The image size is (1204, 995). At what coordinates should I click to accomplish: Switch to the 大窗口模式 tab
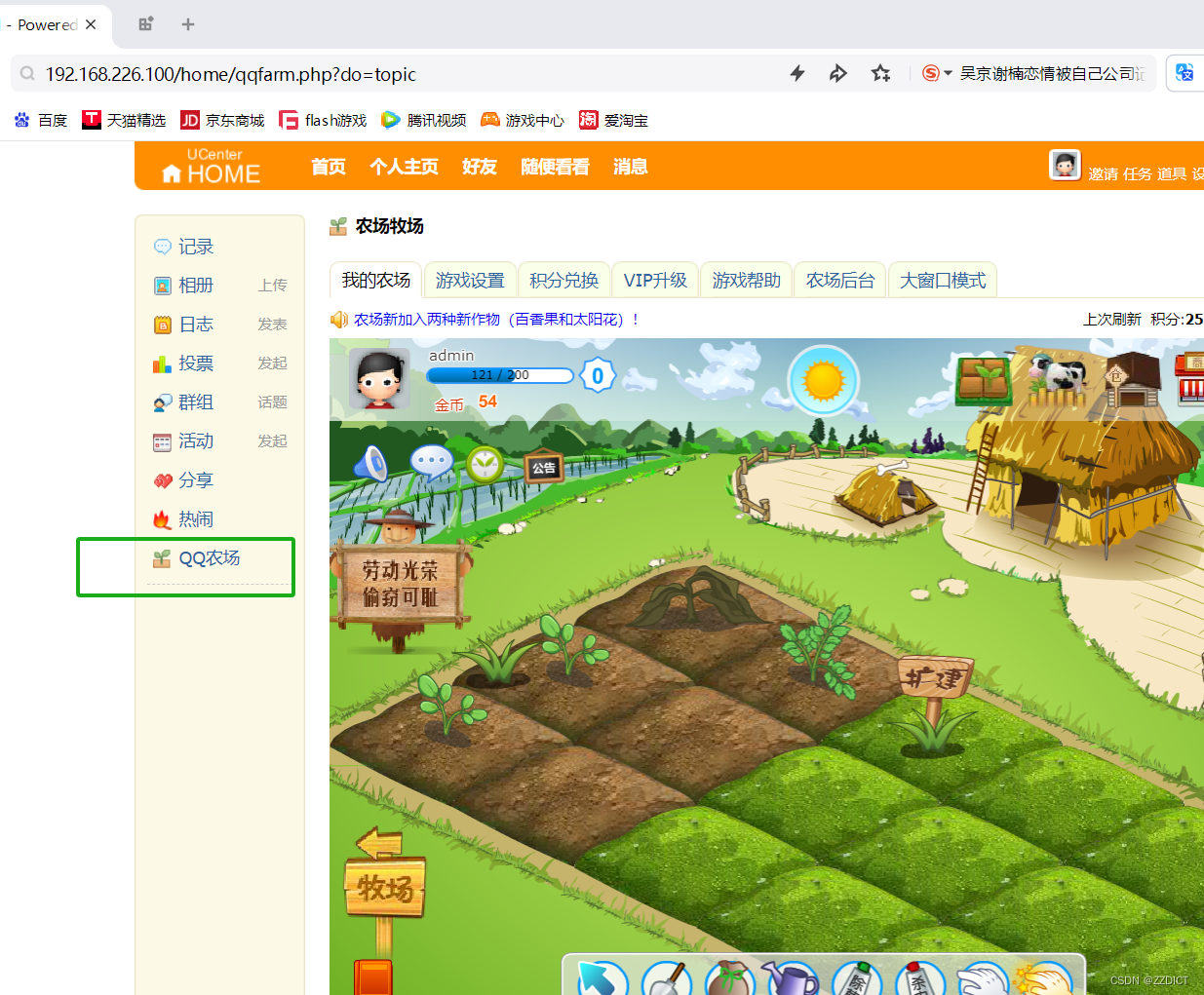tap(943, 281)
